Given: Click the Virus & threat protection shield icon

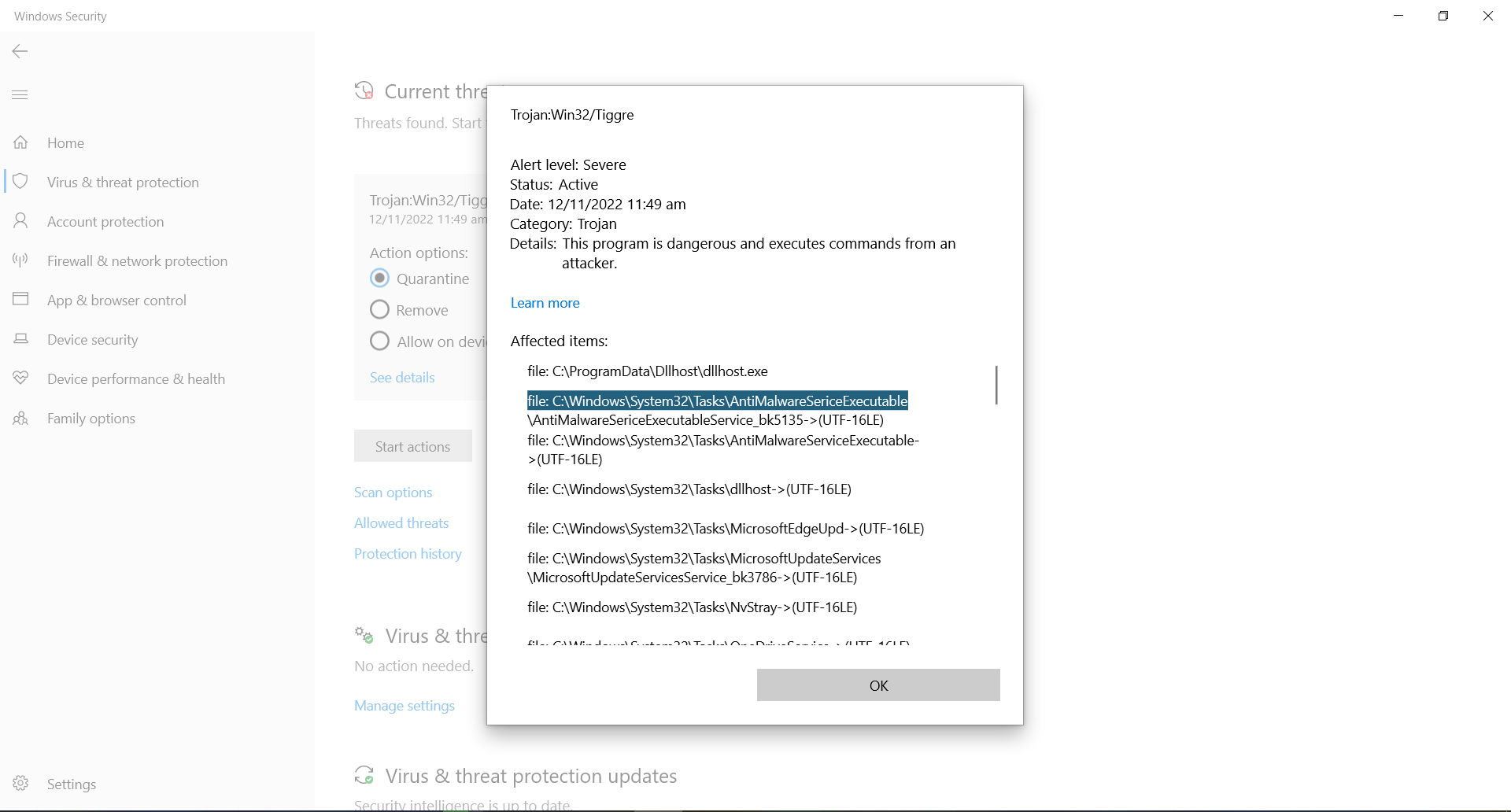Looking at the screenshot, I should tap(20, 182).
